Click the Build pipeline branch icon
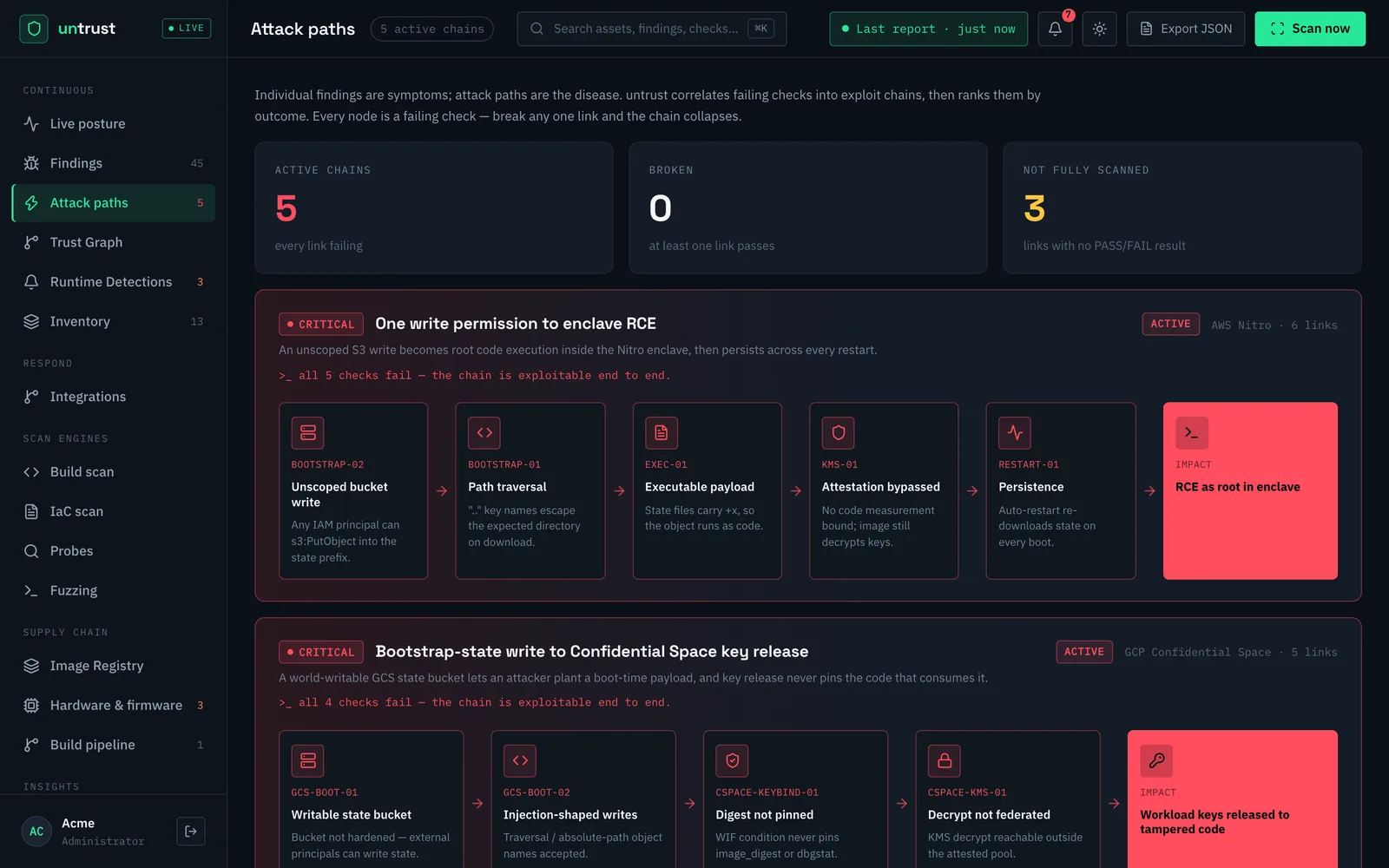The image size is (1389, 868). pyautogui.click(x=31, y=745)
